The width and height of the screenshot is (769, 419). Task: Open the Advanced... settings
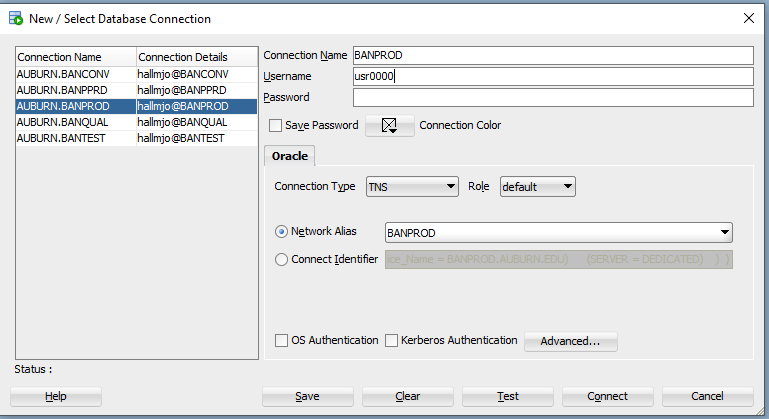pyautogui.click(x=570, y=341)
